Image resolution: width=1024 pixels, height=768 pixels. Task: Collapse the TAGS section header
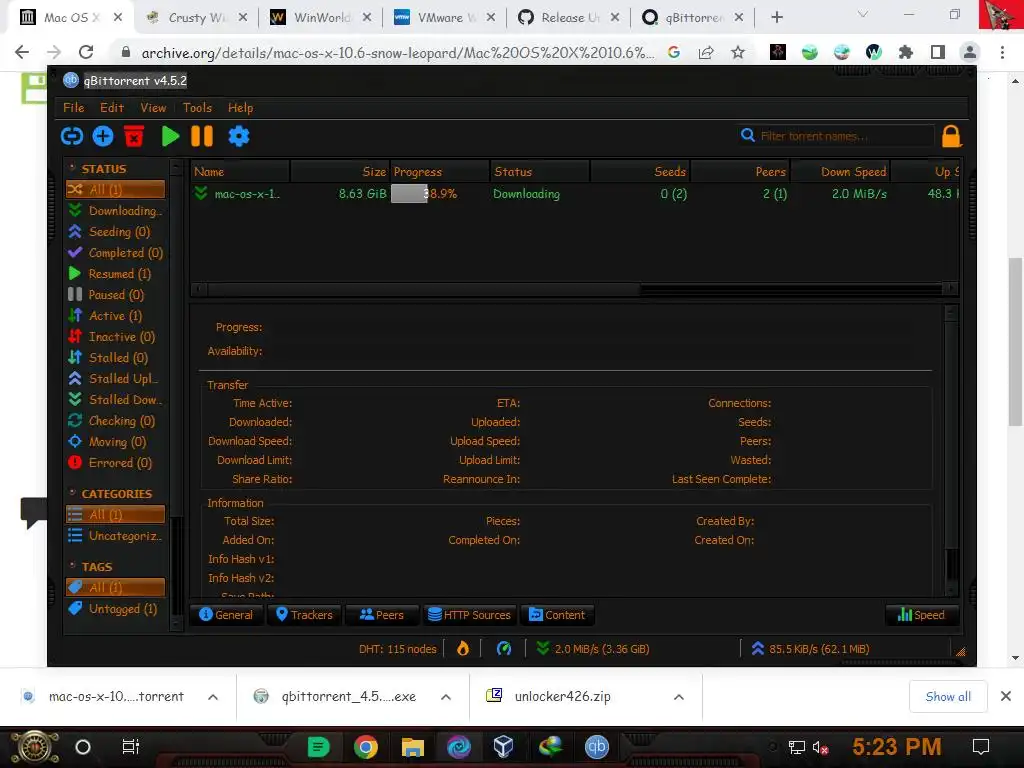point(90,567)
